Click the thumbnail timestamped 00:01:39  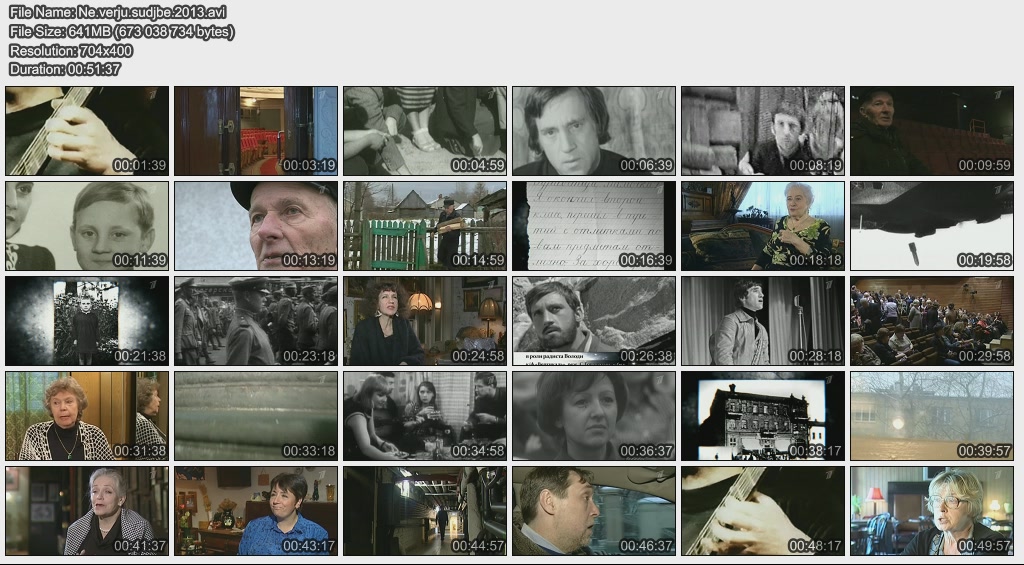(x=87, y=131)
